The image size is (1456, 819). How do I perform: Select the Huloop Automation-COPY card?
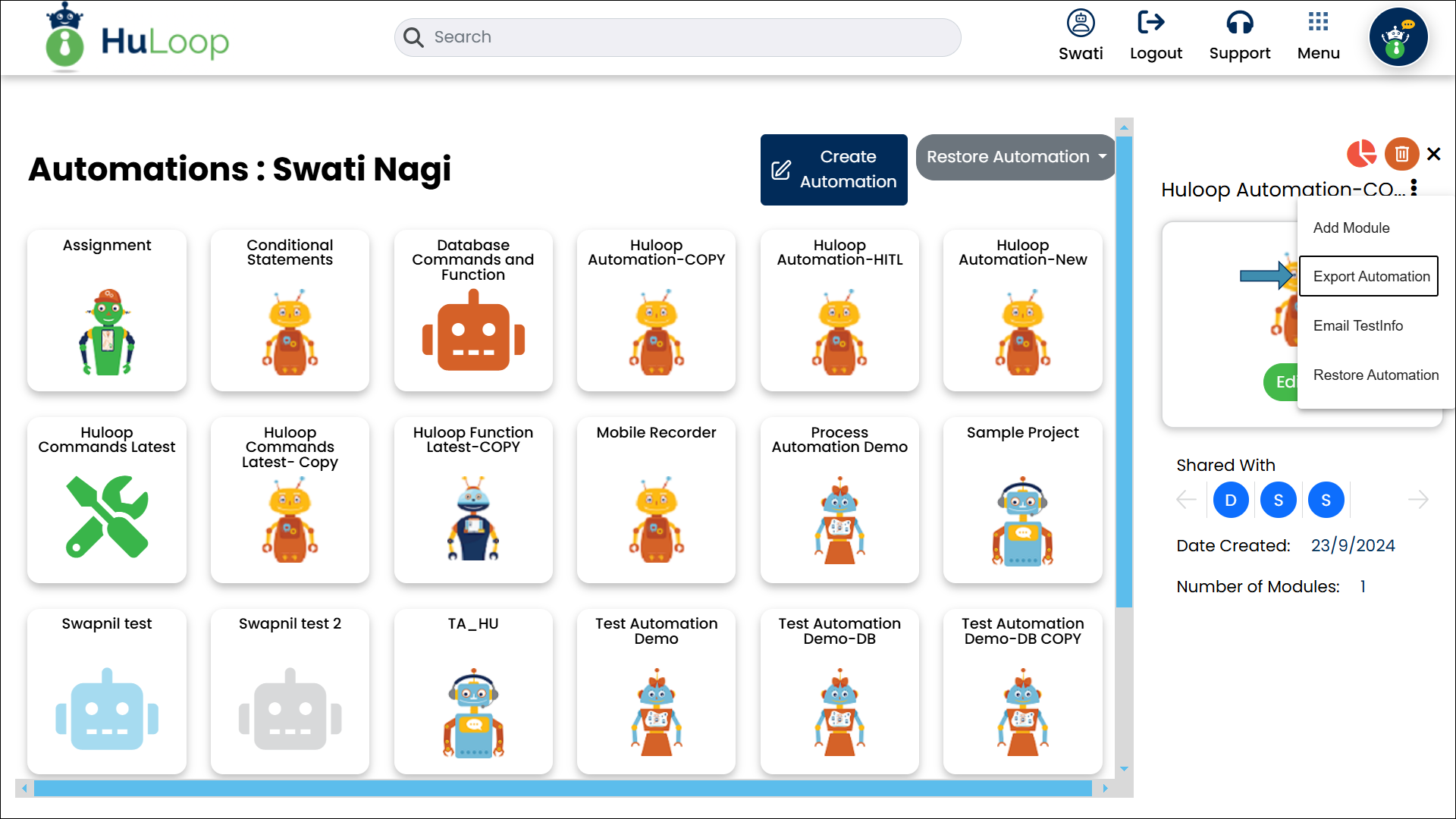coord(656,310)
